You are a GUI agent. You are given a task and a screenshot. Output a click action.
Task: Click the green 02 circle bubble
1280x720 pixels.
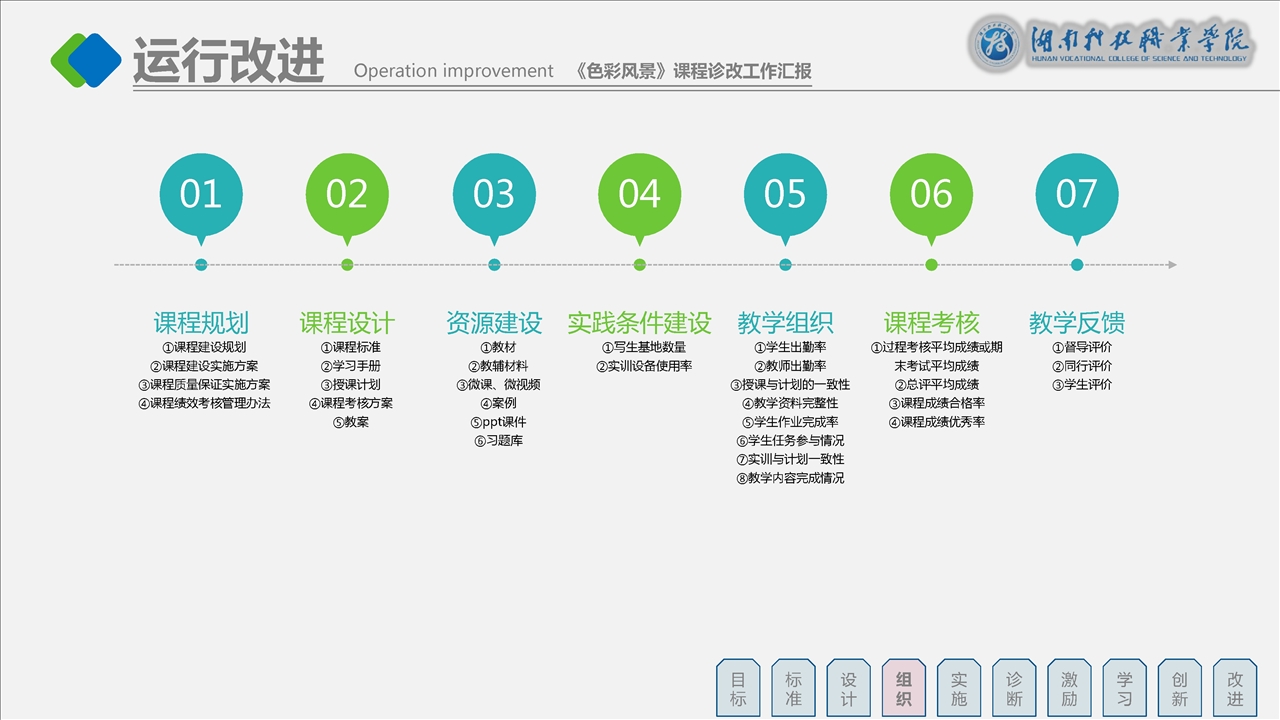[x=347, y=194]
